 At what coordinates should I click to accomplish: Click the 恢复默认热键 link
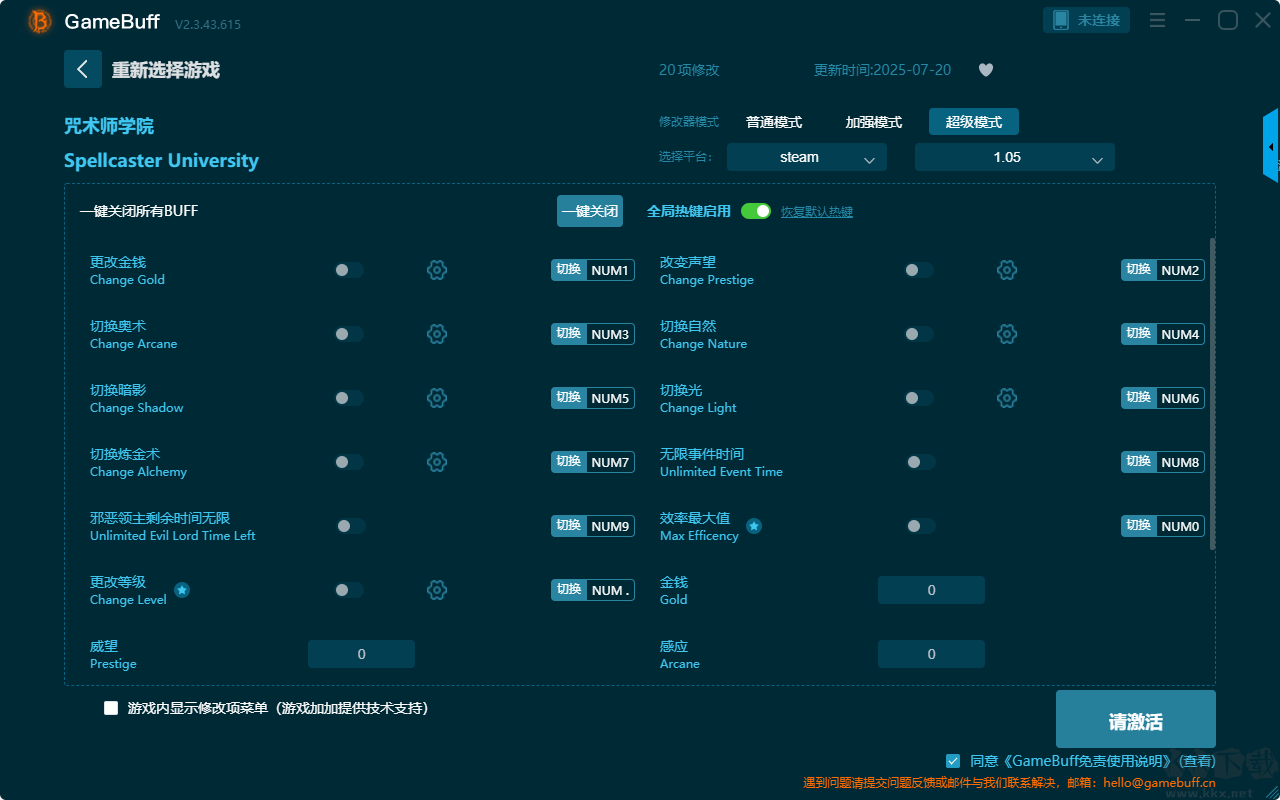817,212
